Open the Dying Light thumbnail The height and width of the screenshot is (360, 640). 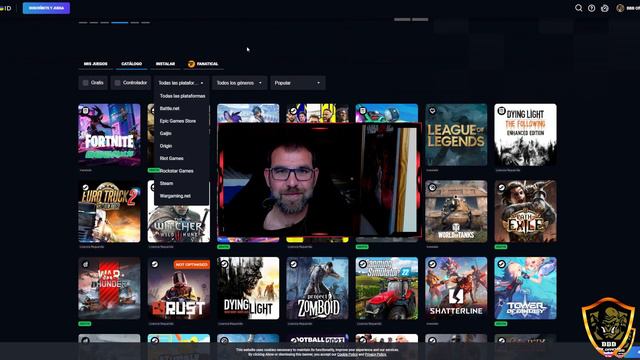click(248, 288)
